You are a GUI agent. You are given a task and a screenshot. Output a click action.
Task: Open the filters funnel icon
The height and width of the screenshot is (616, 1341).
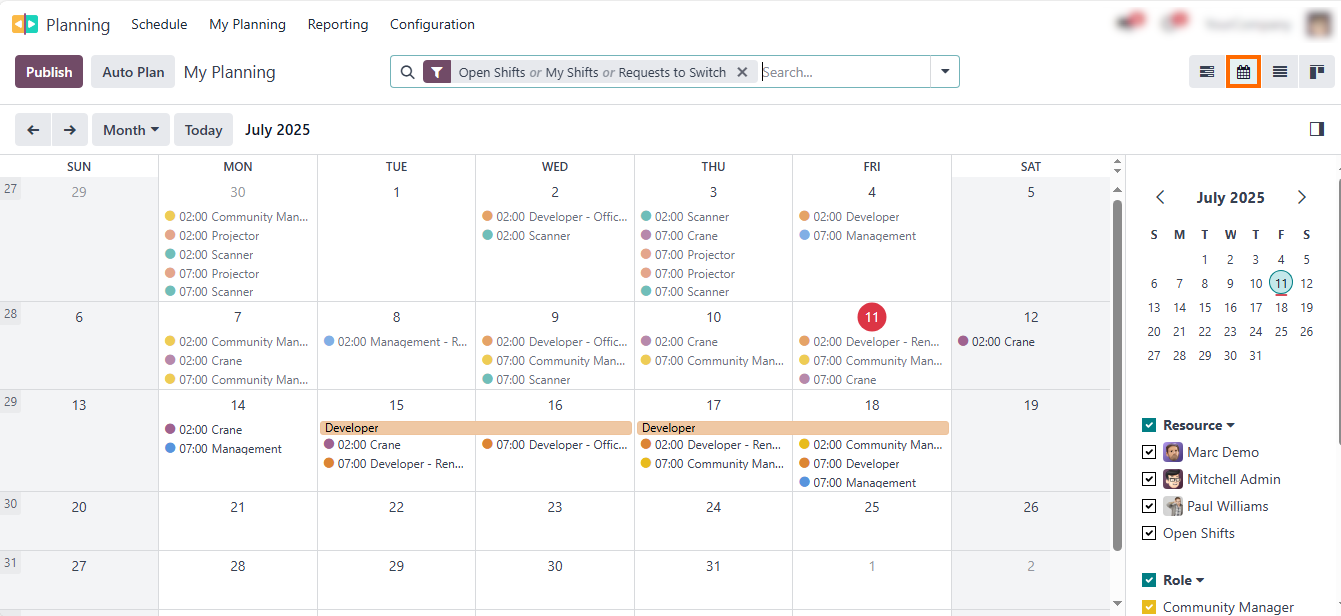437,71
